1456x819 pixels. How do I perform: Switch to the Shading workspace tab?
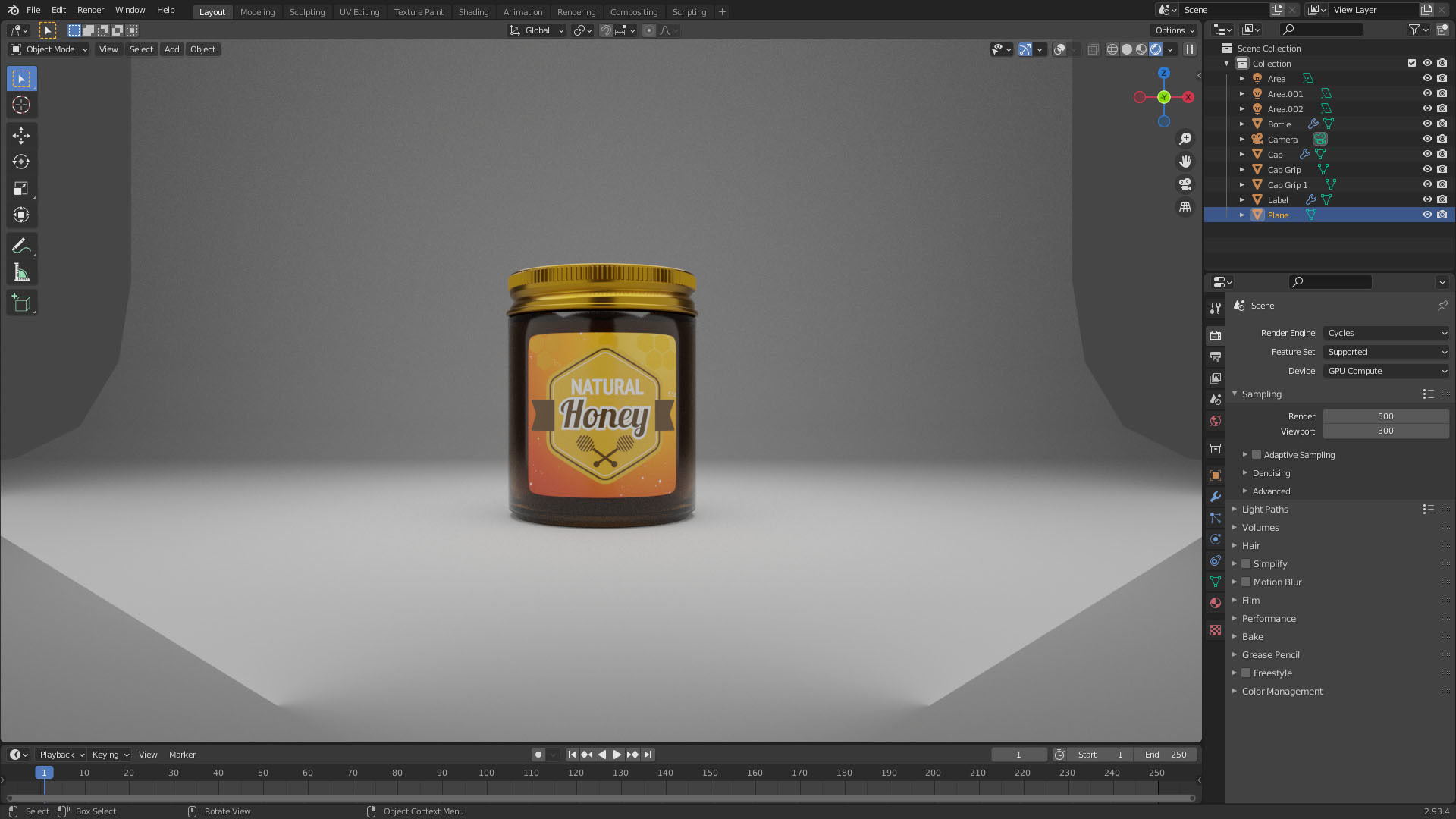click(473, 11)
